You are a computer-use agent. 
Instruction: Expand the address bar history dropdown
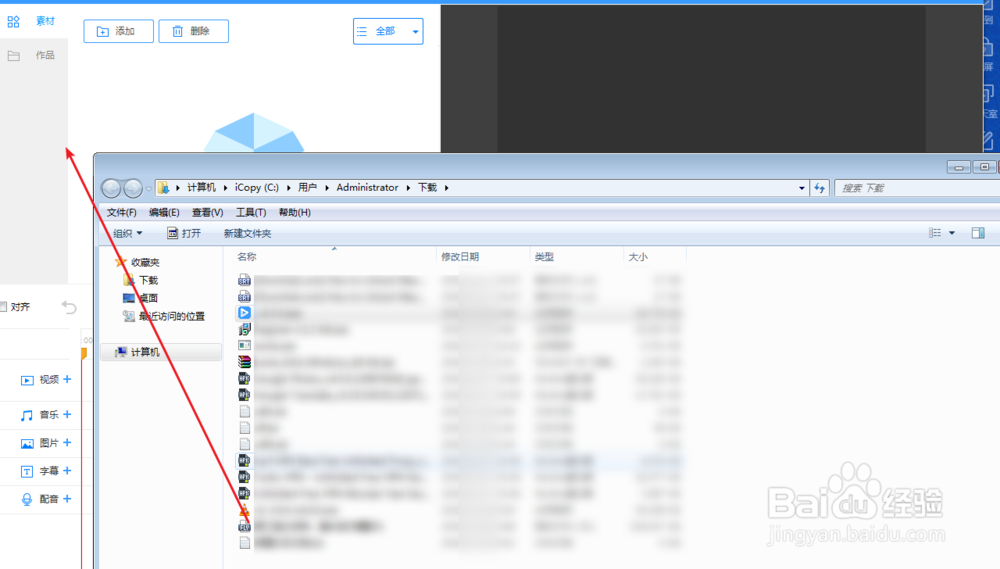point(802,188)
